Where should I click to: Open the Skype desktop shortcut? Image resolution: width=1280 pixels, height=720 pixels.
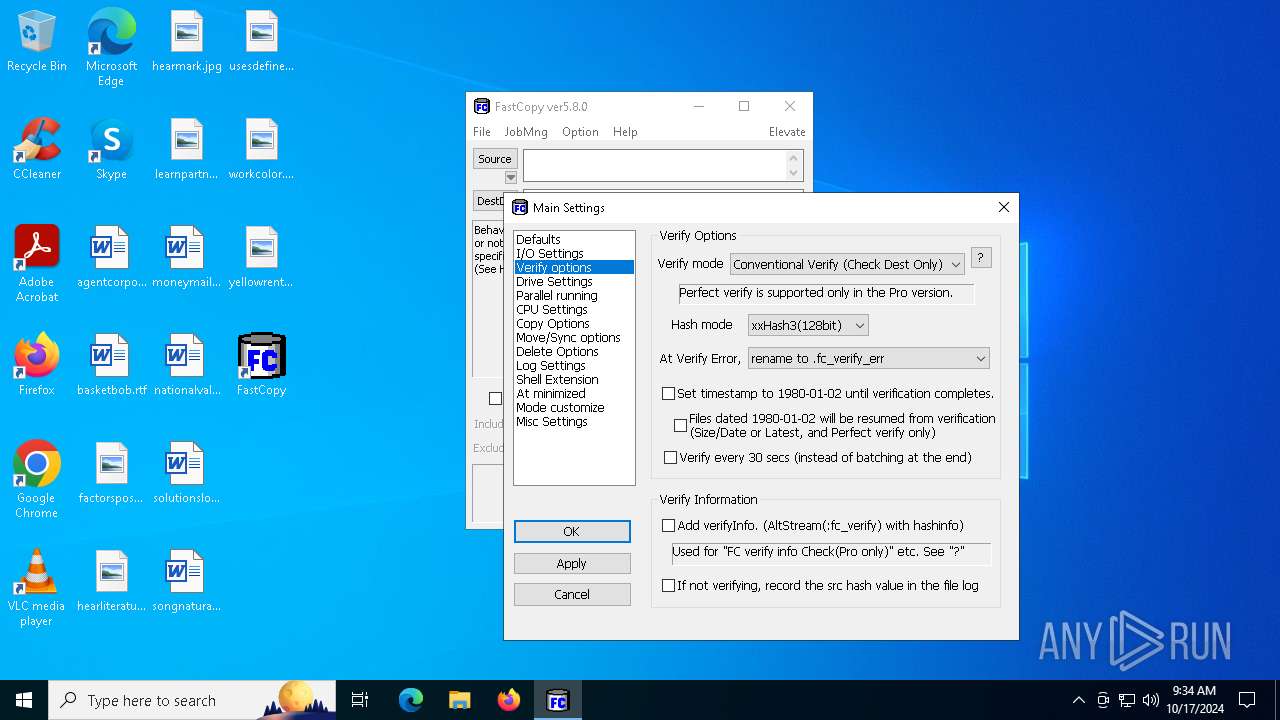point(111,150)
